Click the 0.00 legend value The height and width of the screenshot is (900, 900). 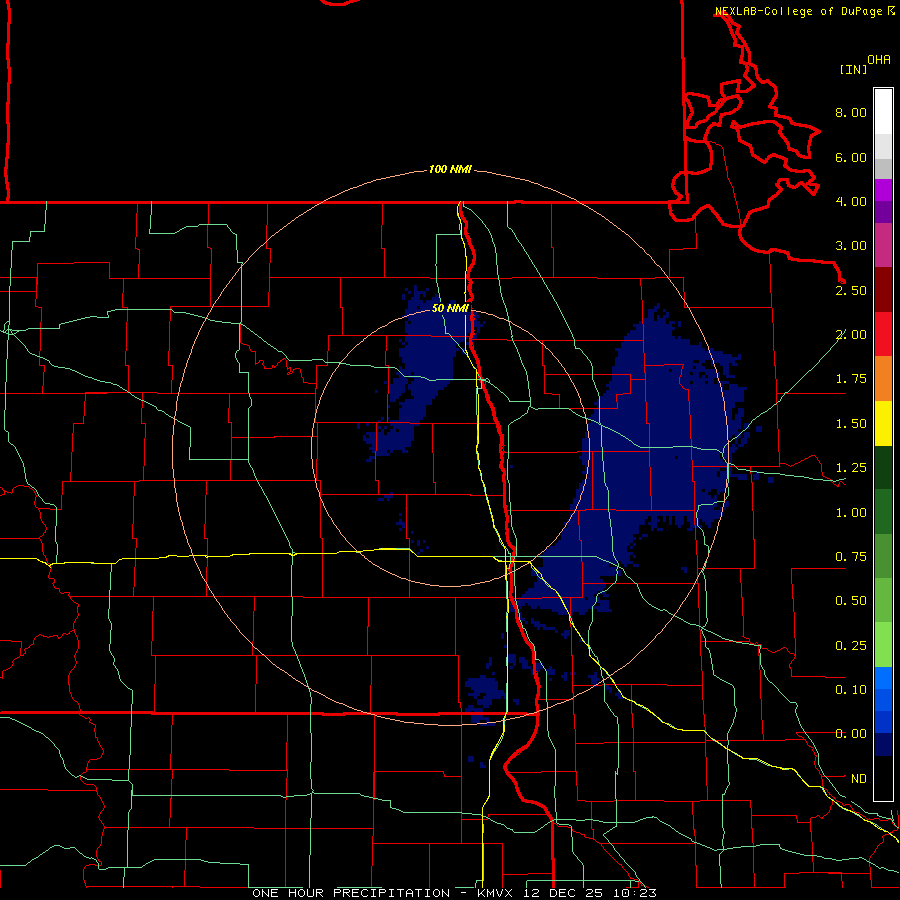[851, 734]
